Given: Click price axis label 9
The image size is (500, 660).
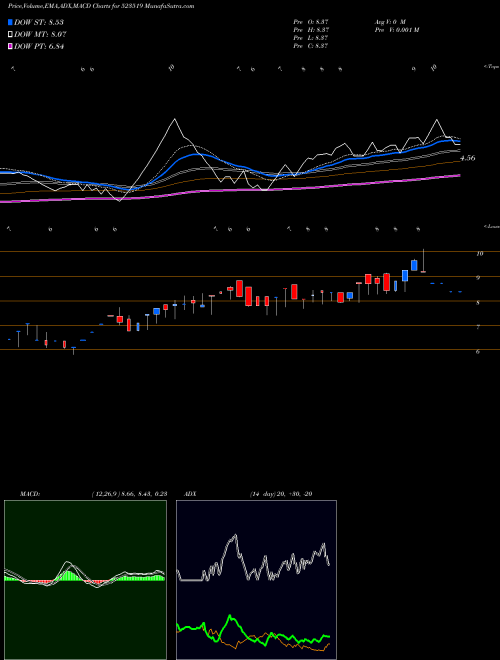Looking at the screenshot, I should click(478, 278).
